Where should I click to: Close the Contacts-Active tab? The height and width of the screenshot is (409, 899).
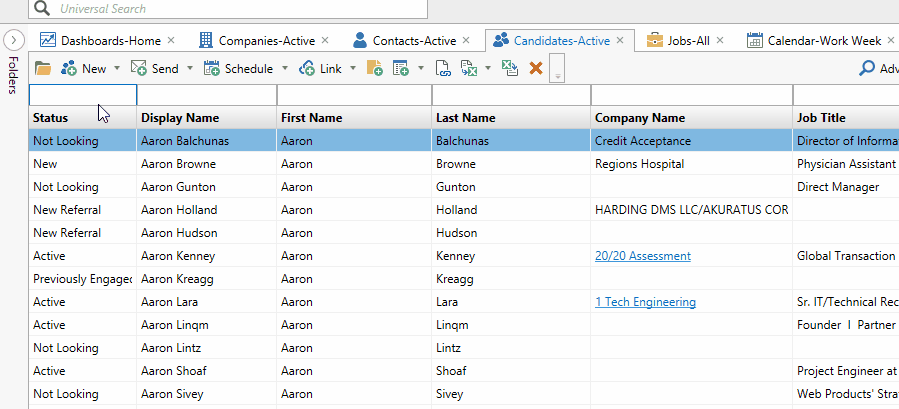click(466, 40)
